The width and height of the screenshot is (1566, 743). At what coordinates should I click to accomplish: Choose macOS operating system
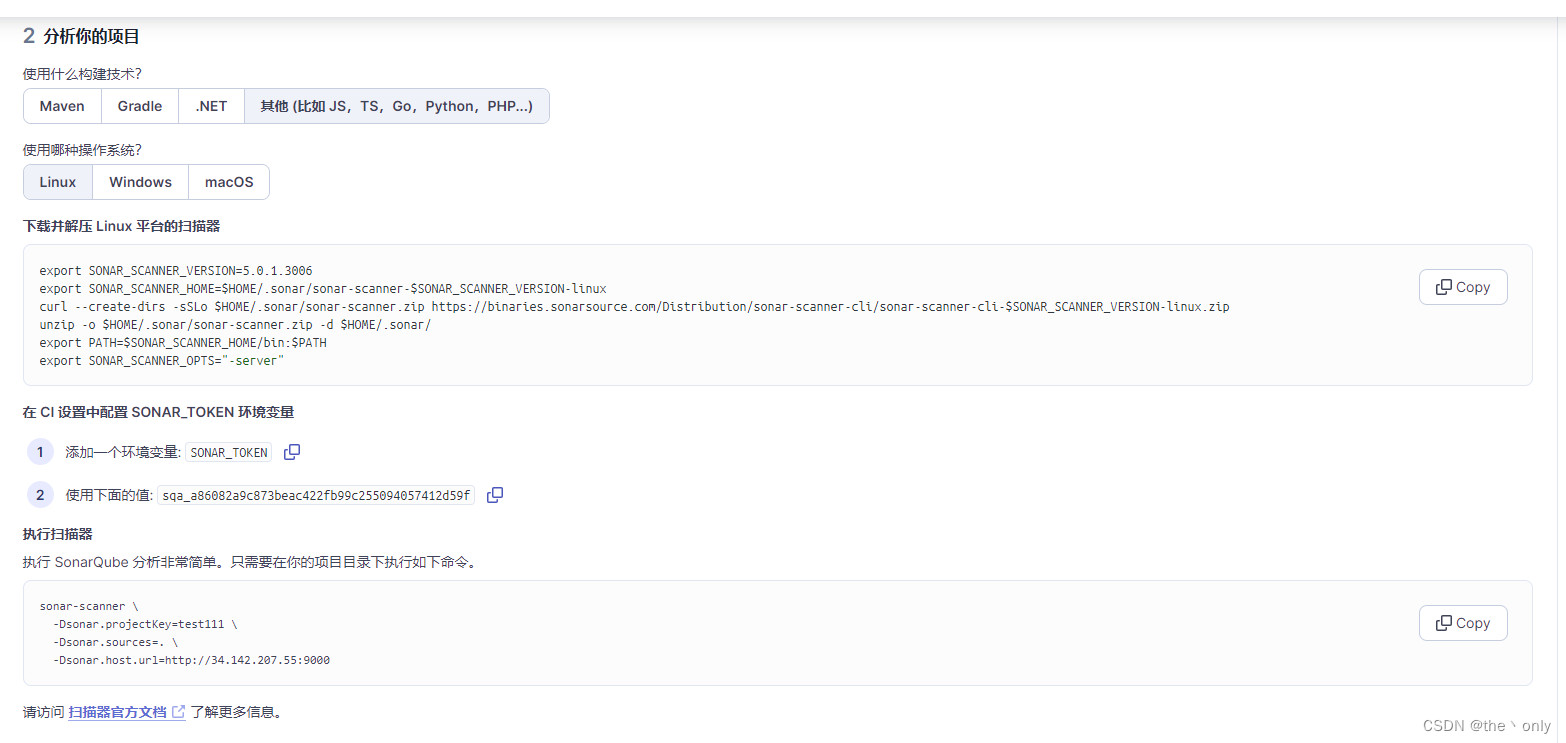coord(229,182)
